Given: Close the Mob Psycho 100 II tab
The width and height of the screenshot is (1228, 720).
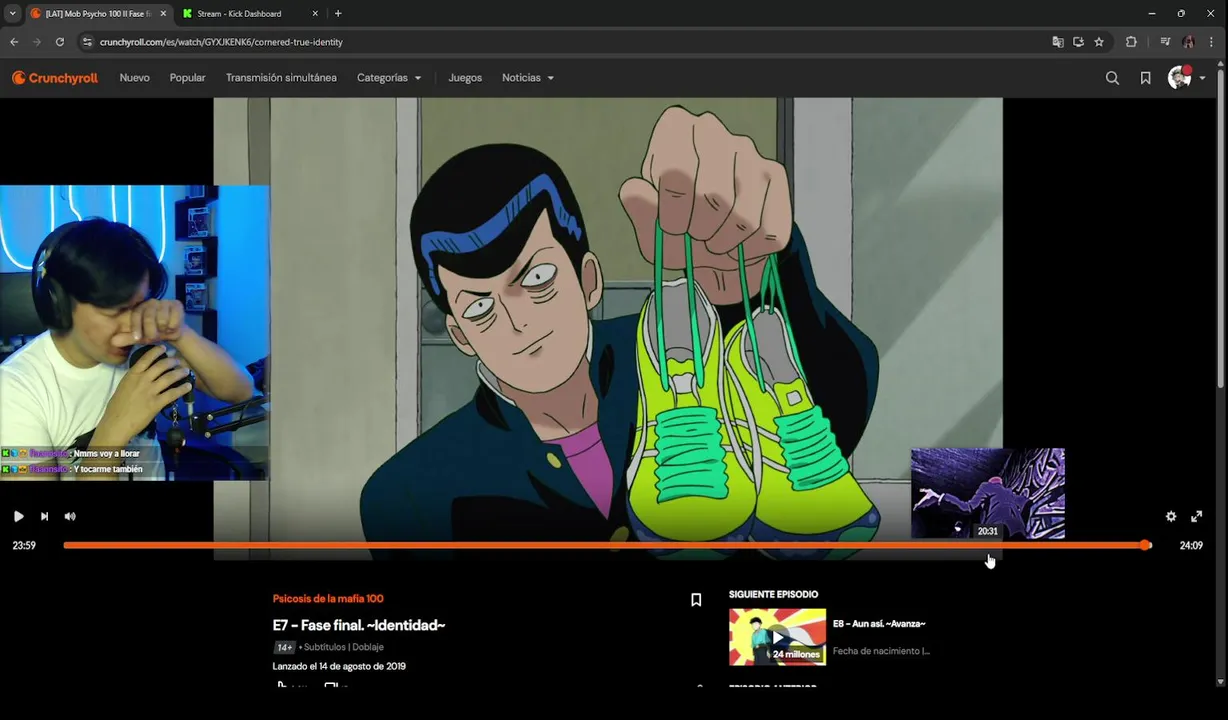Looking at the screenshot, I should [163, 14].
